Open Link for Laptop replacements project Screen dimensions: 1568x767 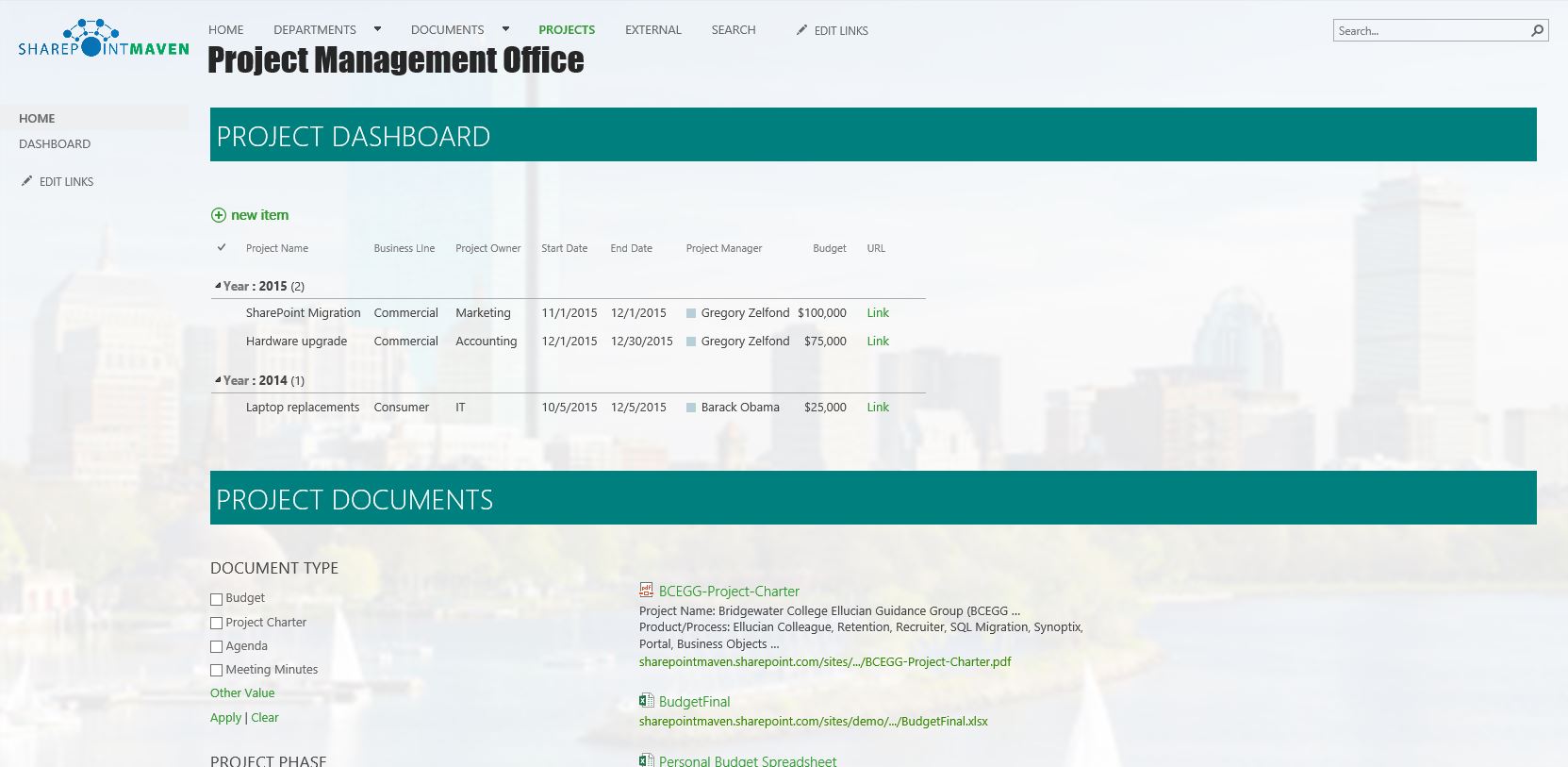[878, 408]
